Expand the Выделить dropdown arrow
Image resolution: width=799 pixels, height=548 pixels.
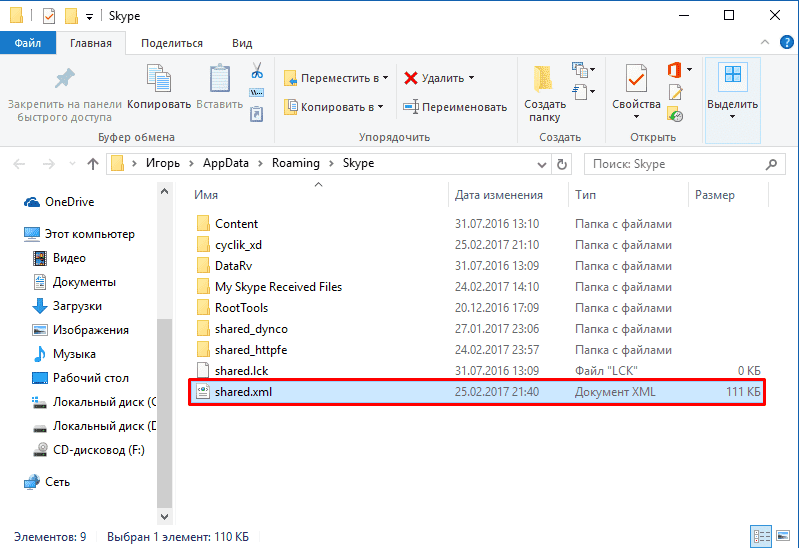732,117
